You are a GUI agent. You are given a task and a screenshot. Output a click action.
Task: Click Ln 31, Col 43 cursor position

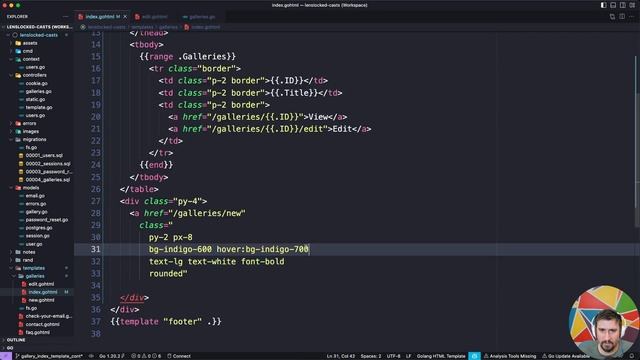point(340,356)
